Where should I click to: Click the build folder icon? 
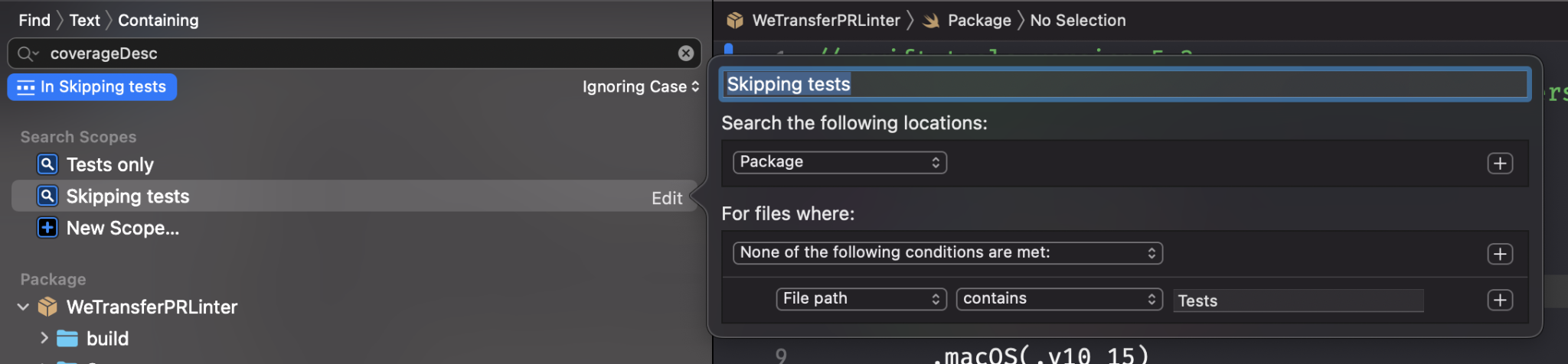pyautogui.click(x=67, y=338)
